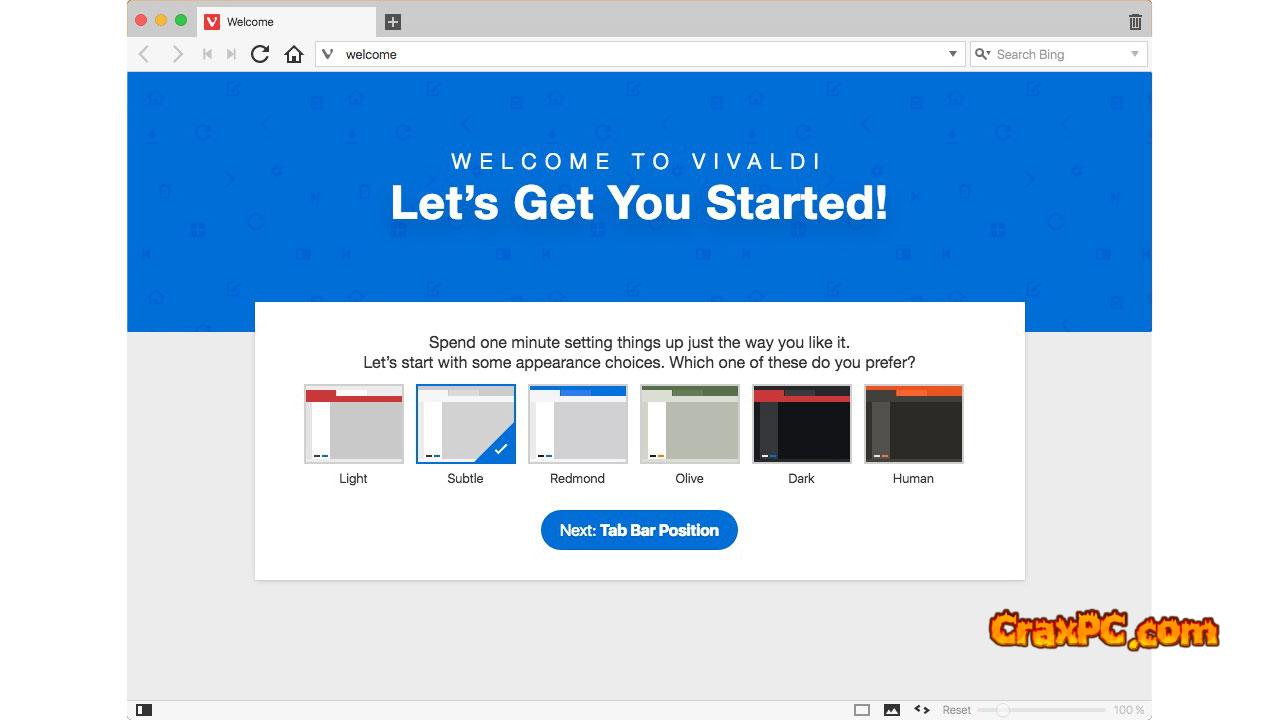The width and height of the screenshot is (1280, 720).
Task: Continue with Next: Tab Bar Position
Action: (x=639, y=530)
